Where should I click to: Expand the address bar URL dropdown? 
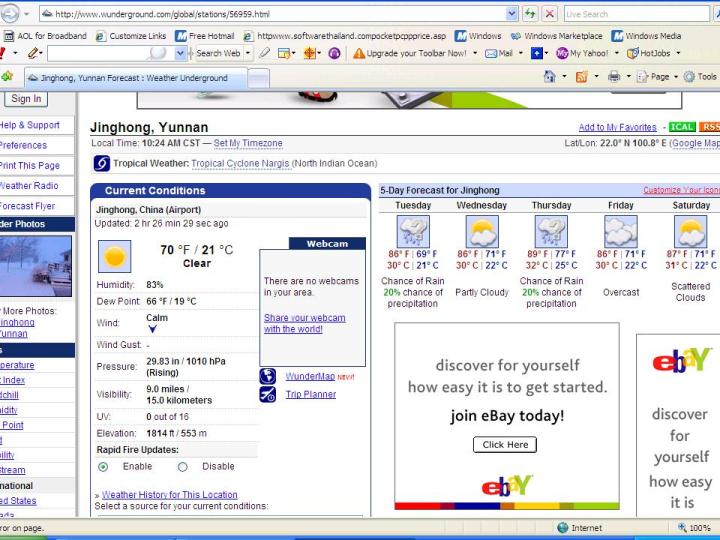(512, 14)
